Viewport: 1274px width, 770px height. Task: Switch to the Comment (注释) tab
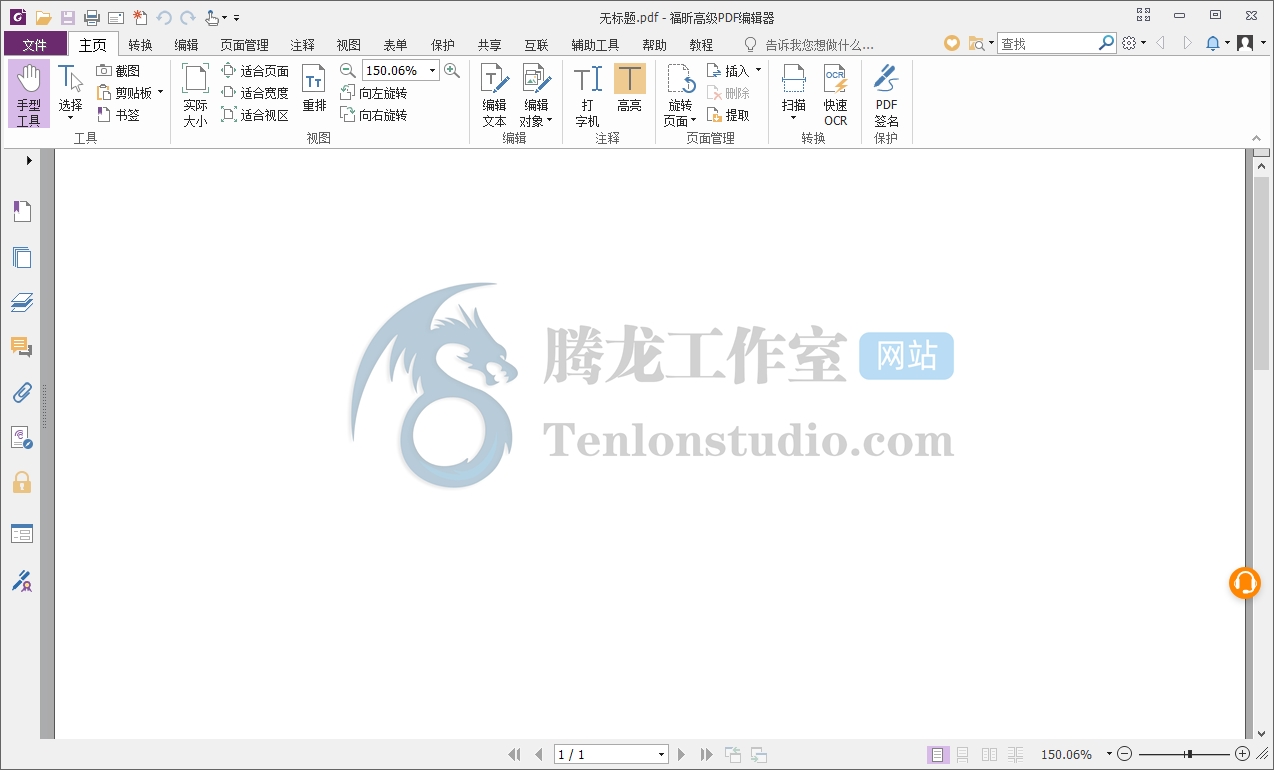click(x=302, y=45)
